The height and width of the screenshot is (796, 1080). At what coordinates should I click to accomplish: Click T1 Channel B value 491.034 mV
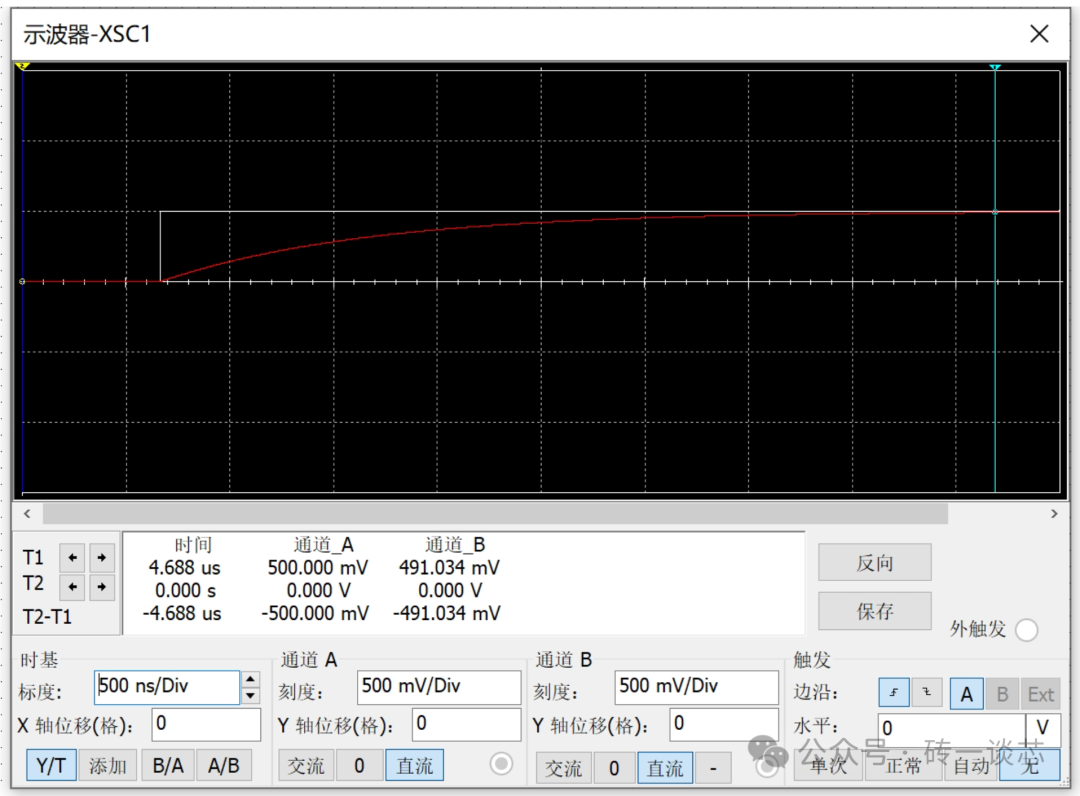click(449, 568)
